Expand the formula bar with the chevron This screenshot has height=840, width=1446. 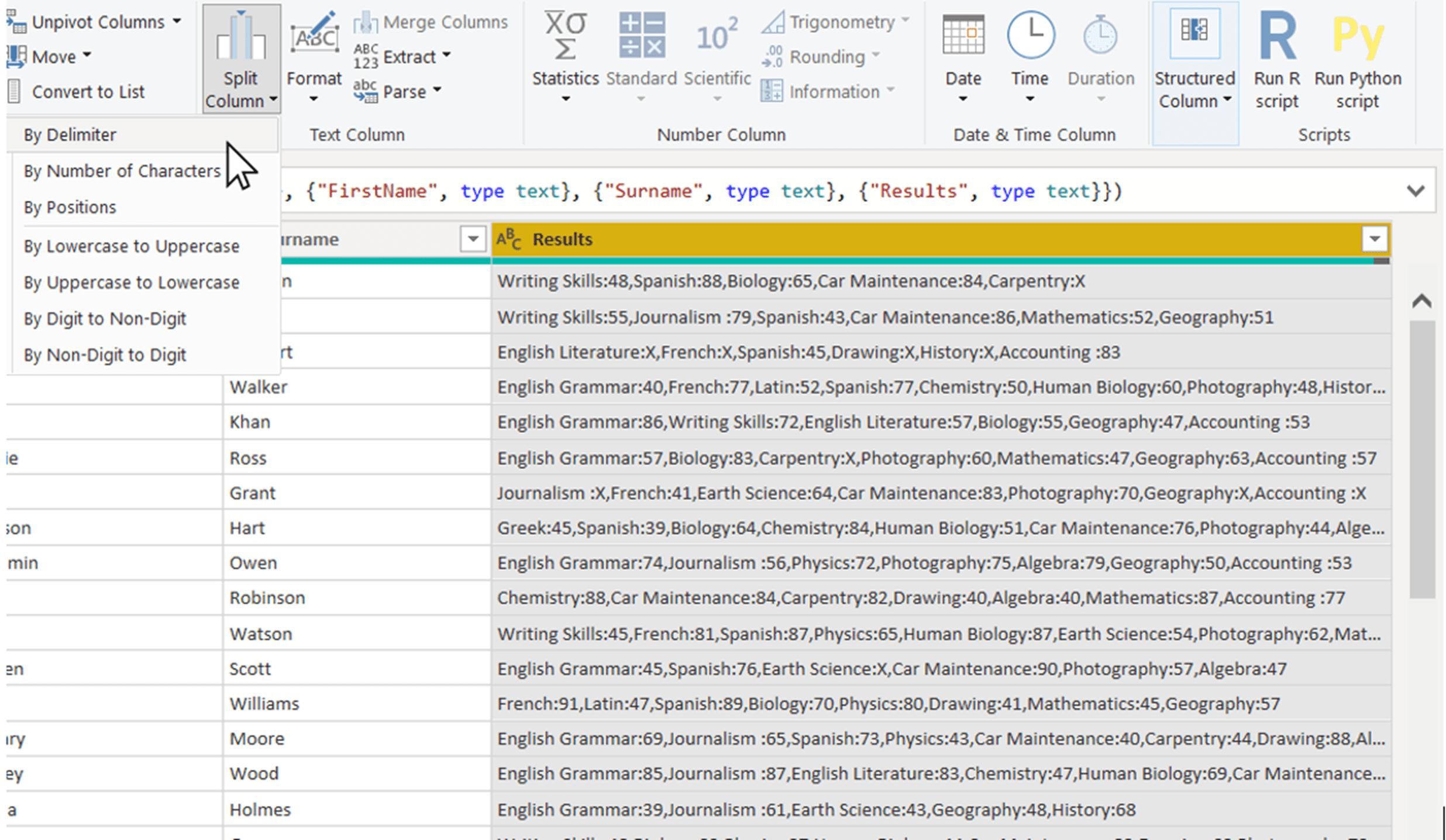pos(1416,190)
